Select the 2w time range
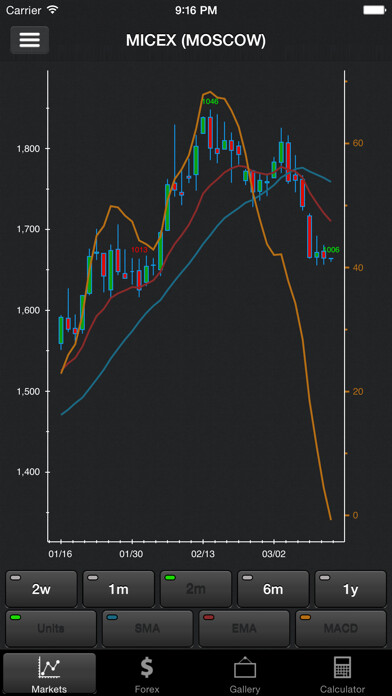 pos(41,589)
